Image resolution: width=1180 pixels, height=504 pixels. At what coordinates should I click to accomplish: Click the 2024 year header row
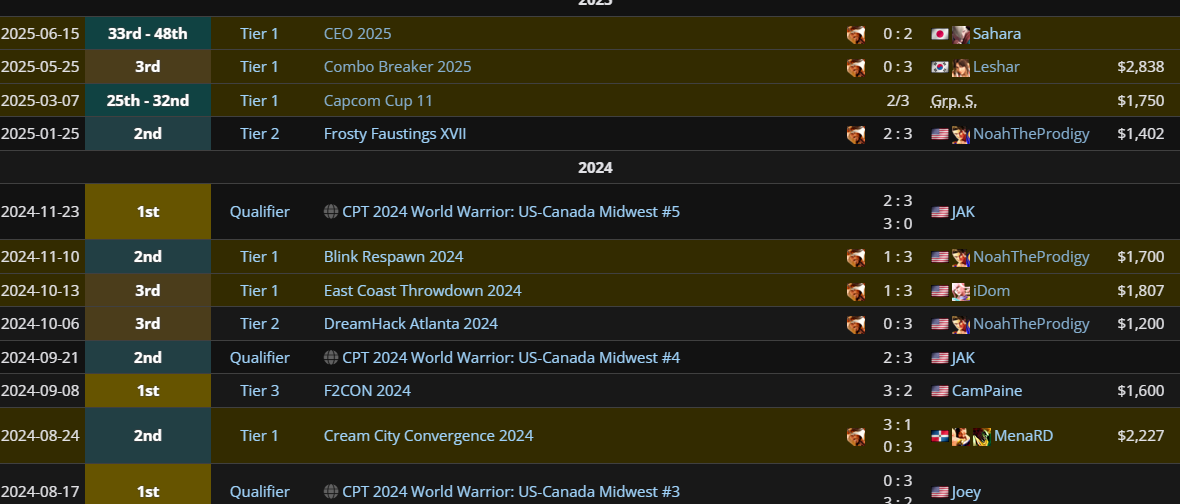tap(590, 167)
